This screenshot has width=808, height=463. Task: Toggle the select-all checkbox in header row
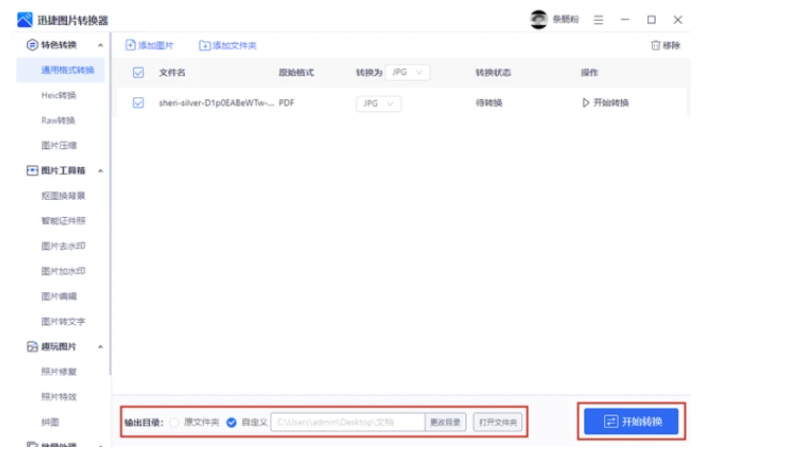139,73
